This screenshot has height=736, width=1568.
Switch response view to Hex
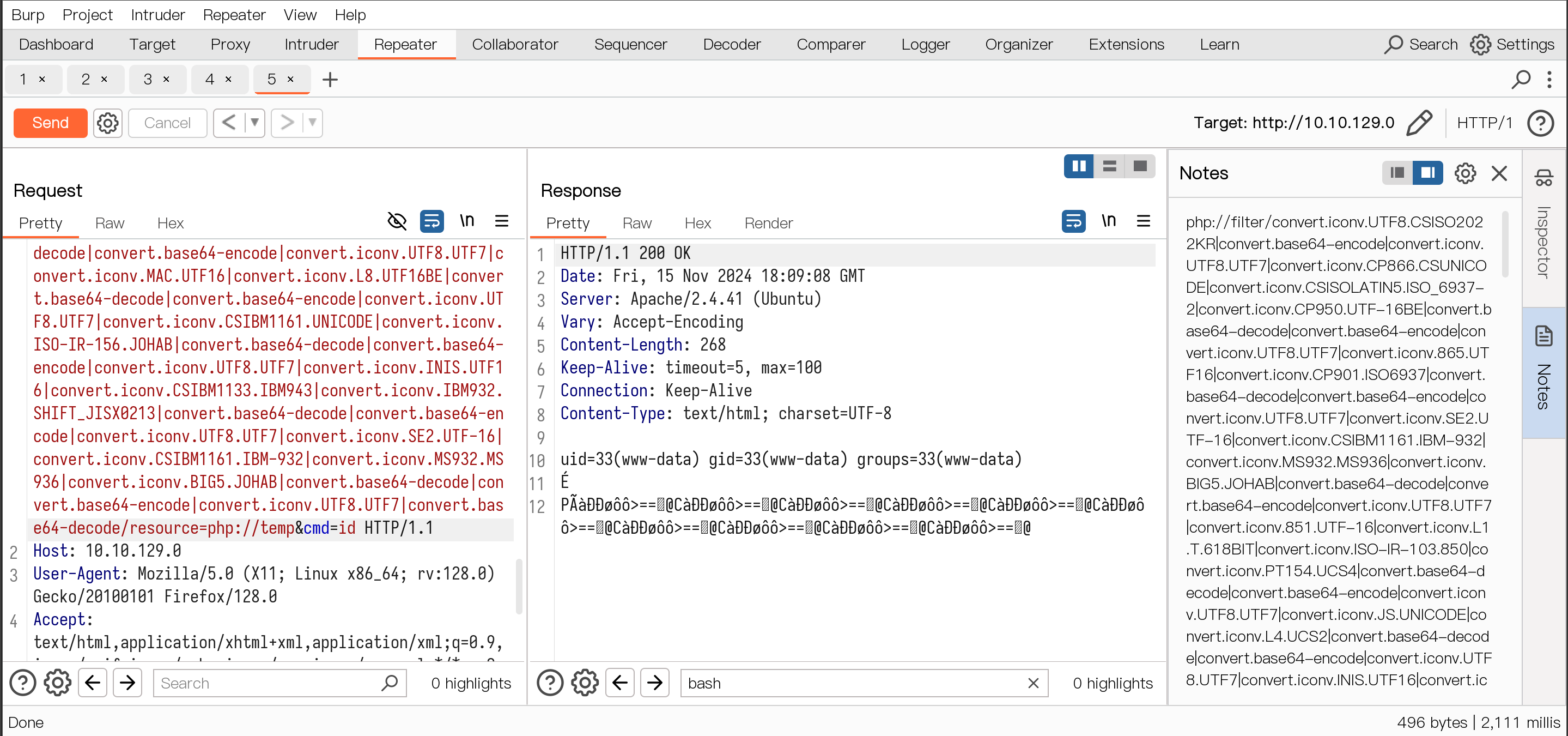697,223
